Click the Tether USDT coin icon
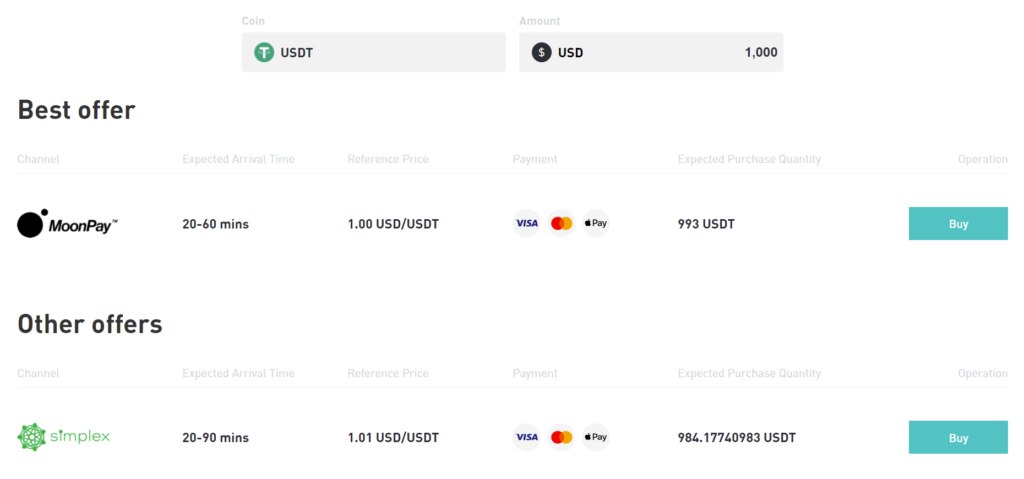The height and width of the screenshot is (479, 1024). click(x=264, y=52)
